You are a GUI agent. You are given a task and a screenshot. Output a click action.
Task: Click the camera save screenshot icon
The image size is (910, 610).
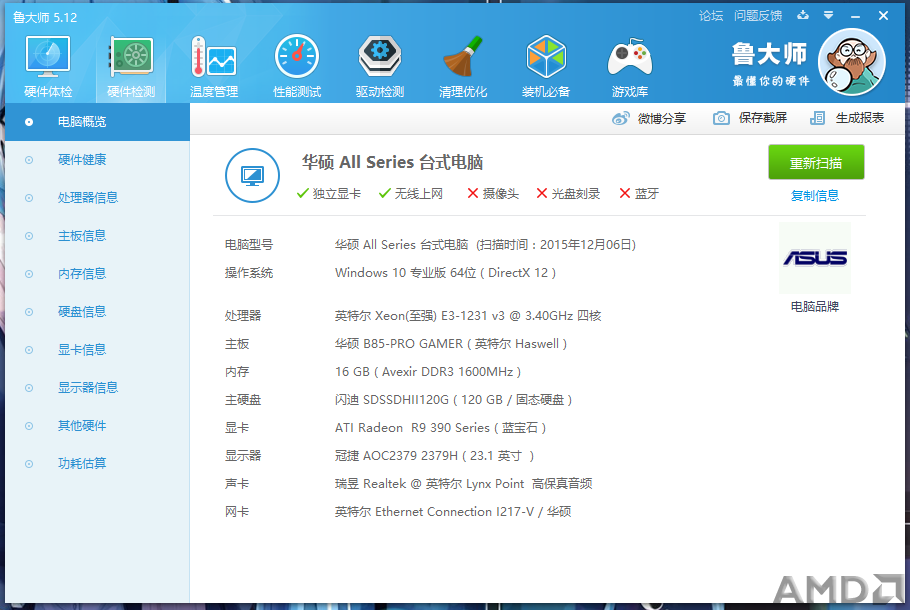(x=721, y=118)
